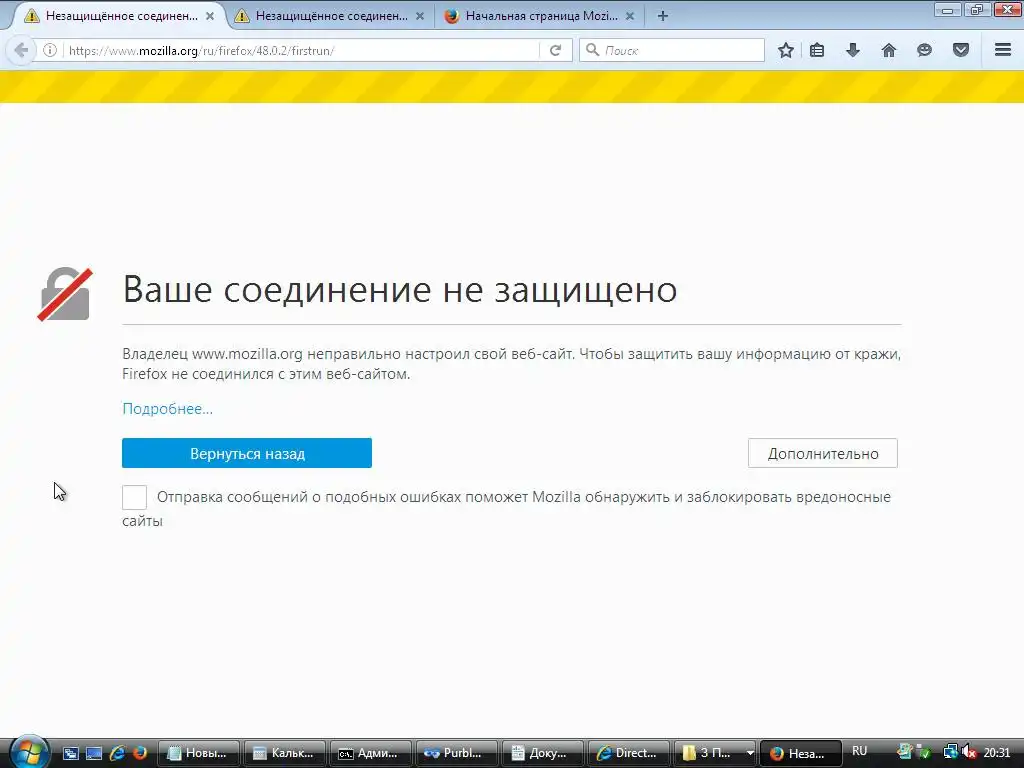
Task: Open the 'Подробнее…' link
Action: (167, 409)
